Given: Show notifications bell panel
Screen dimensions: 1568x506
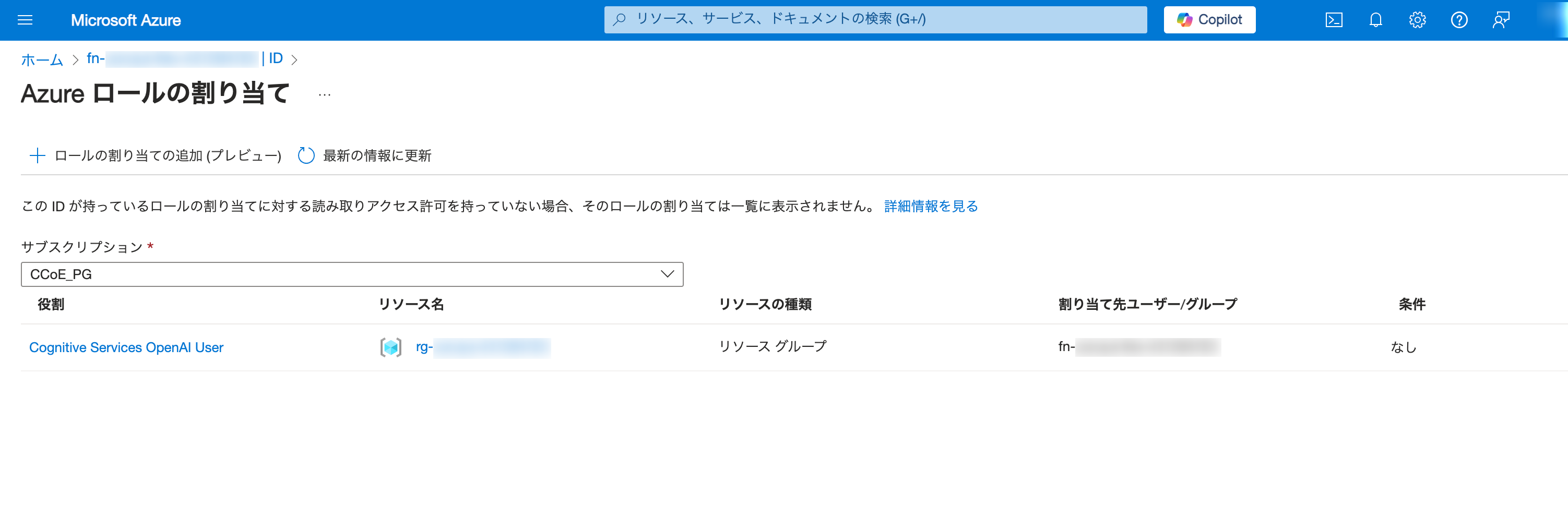Looking at the screenshot, I should coord(1375,20).
